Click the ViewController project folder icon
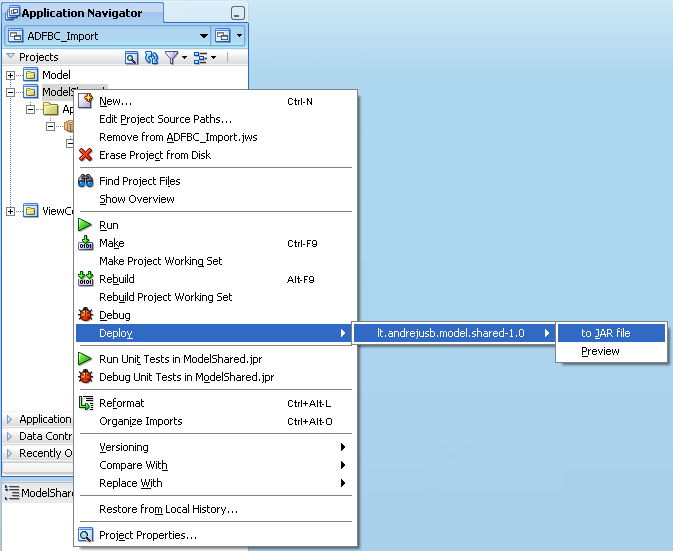Image resolution: width=673 pixels, height=551 pixels. tap(30, 211)
